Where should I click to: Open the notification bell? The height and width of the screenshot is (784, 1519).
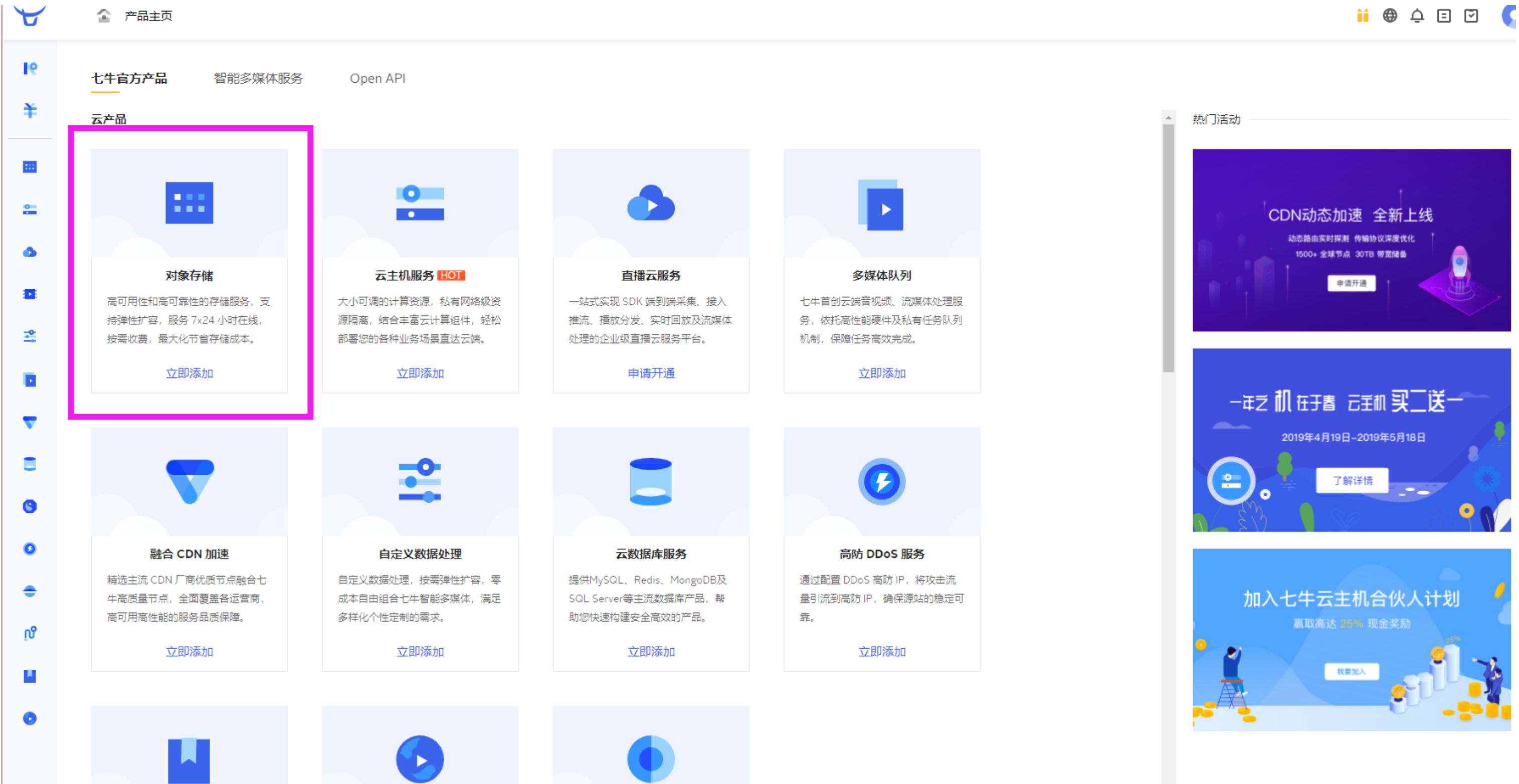(1417, 16)
